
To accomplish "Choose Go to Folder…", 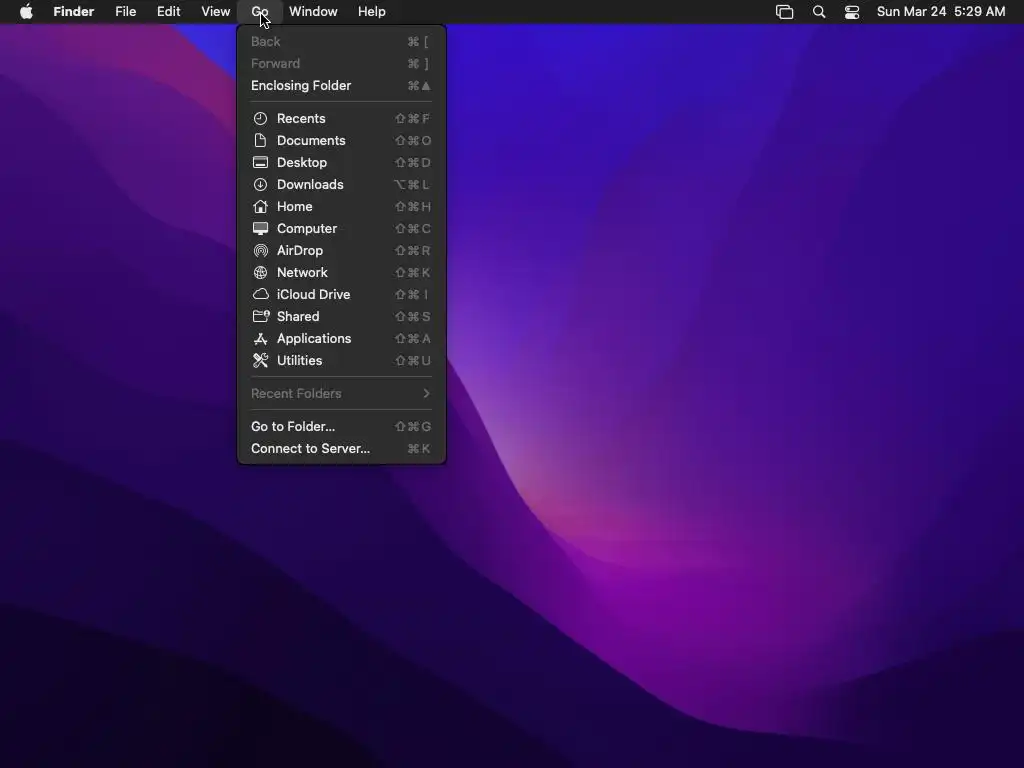I will (x=342, y=426).
